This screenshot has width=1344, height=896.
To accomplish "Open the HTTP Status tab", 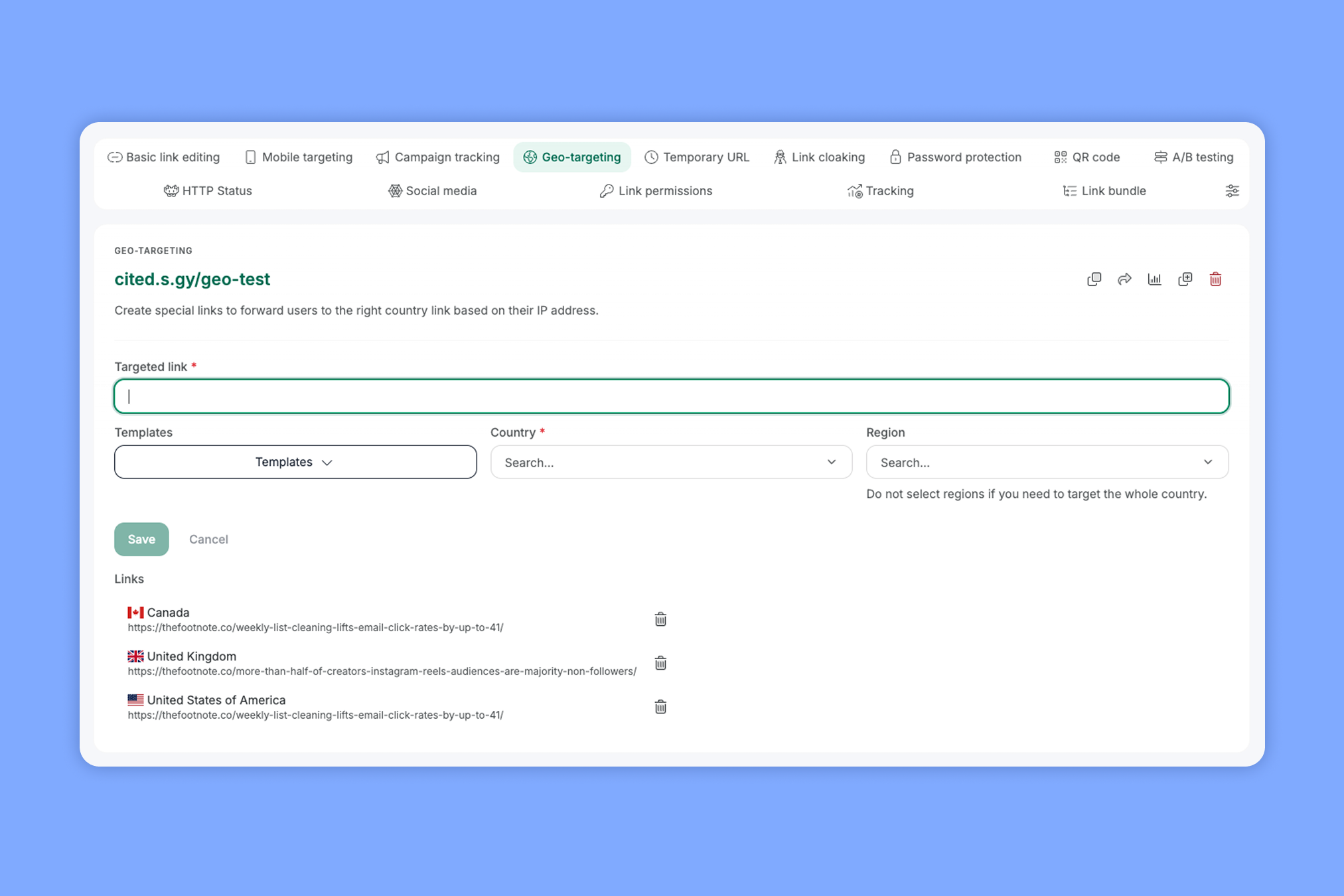I will click(208, 191).
